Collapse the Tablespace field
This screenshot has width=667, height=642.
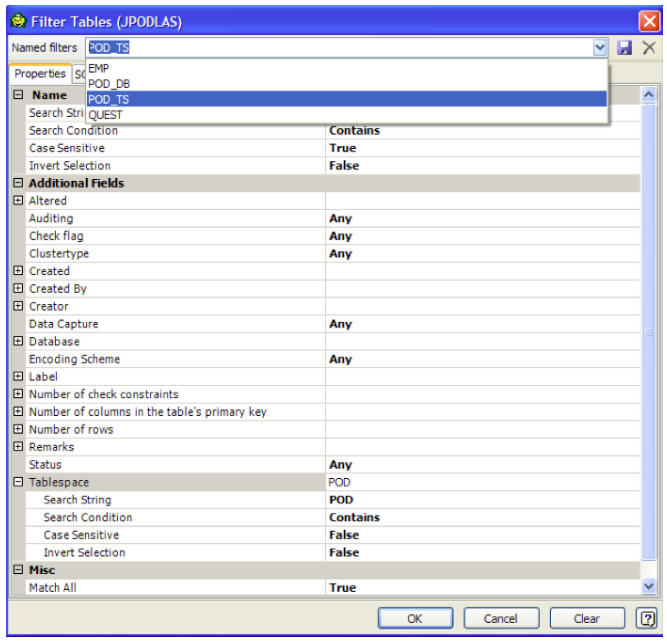point(18,482)
